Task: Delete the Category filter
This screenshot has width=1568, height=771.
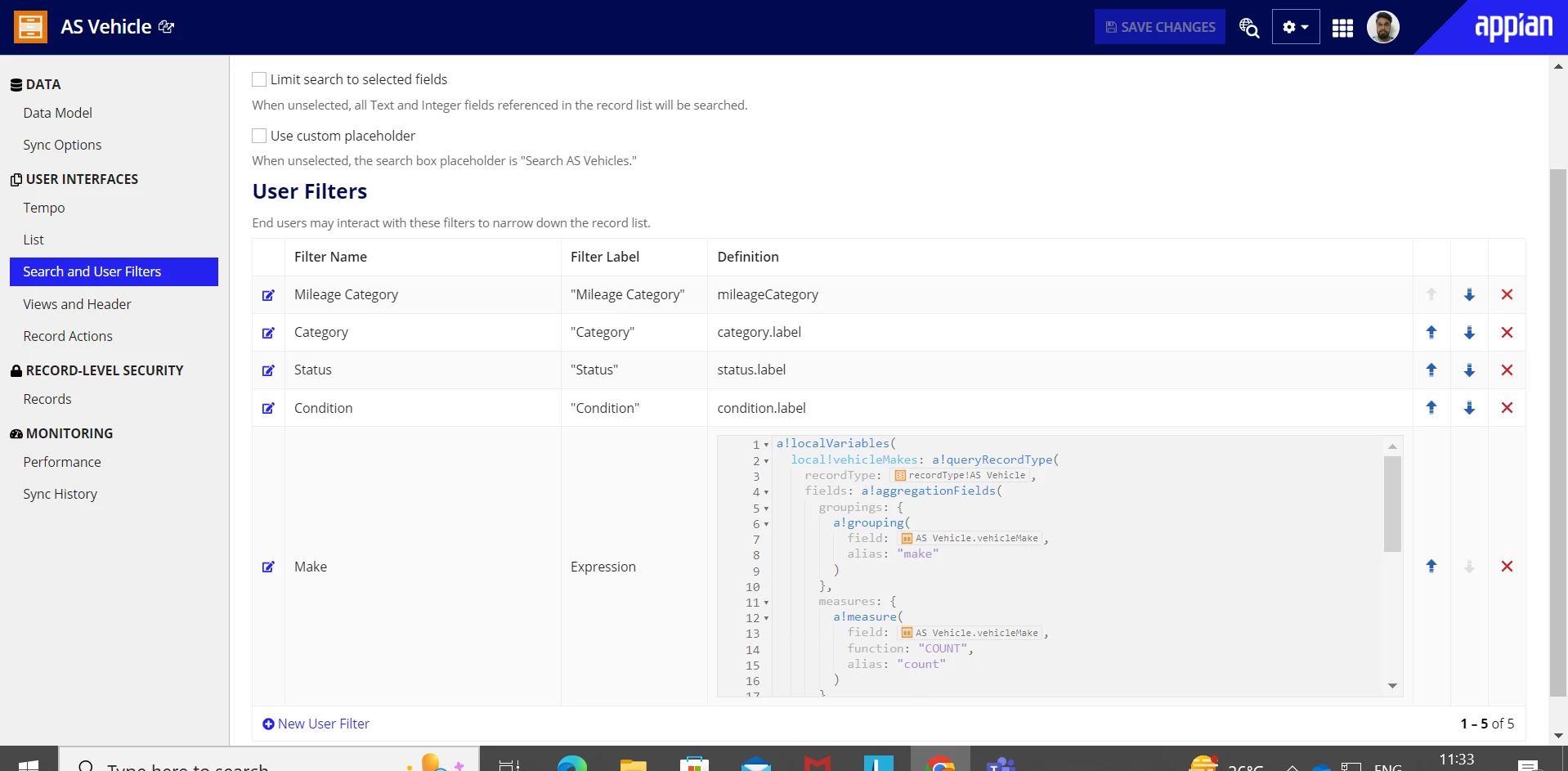Action: pyautogui.click(x=1507, y=332)
